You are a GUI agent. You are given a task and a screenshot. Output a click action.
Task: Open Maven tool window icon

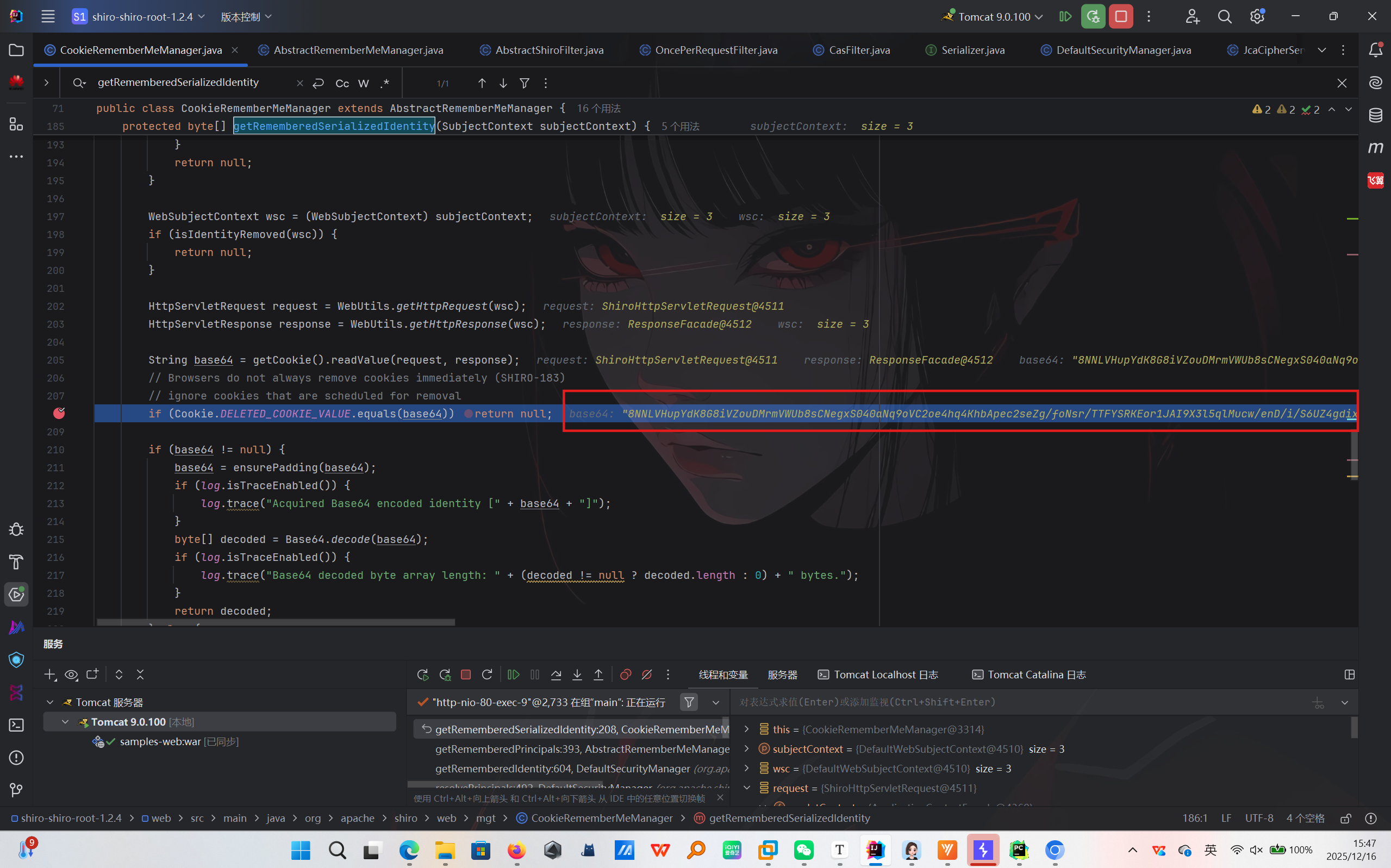(1375, 147)
